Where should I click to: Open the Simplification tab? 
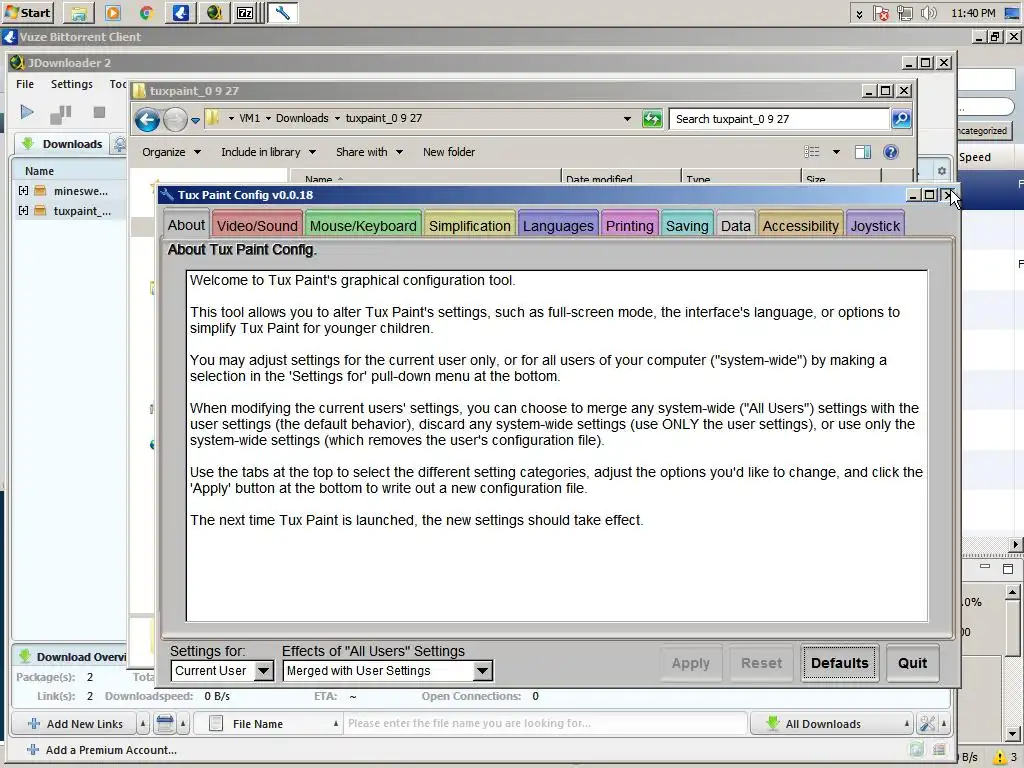click(x=470, y=225)
